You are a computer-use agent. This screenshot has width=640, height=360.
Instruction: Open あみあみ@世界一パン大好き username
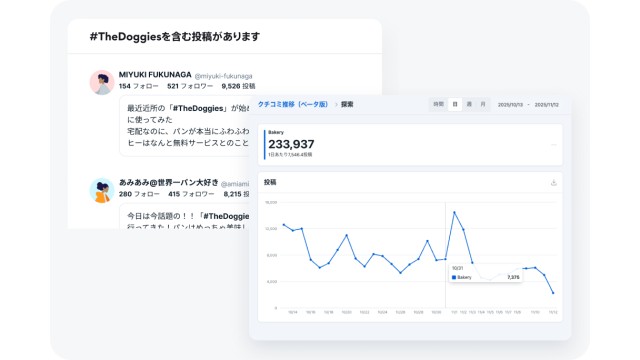tap(169, 182)
